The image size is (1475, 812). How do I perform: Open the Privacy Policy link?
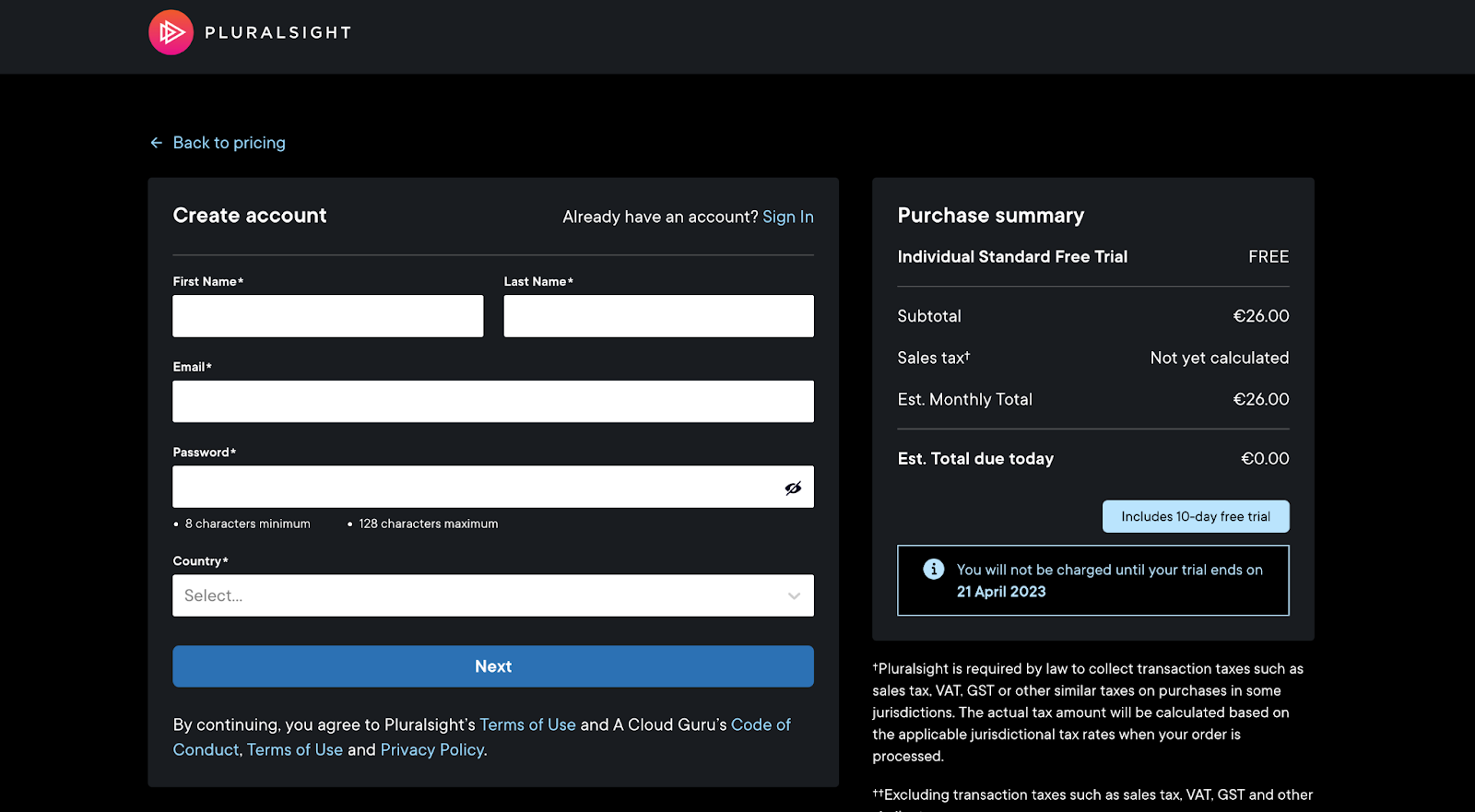tap(432, 749)
